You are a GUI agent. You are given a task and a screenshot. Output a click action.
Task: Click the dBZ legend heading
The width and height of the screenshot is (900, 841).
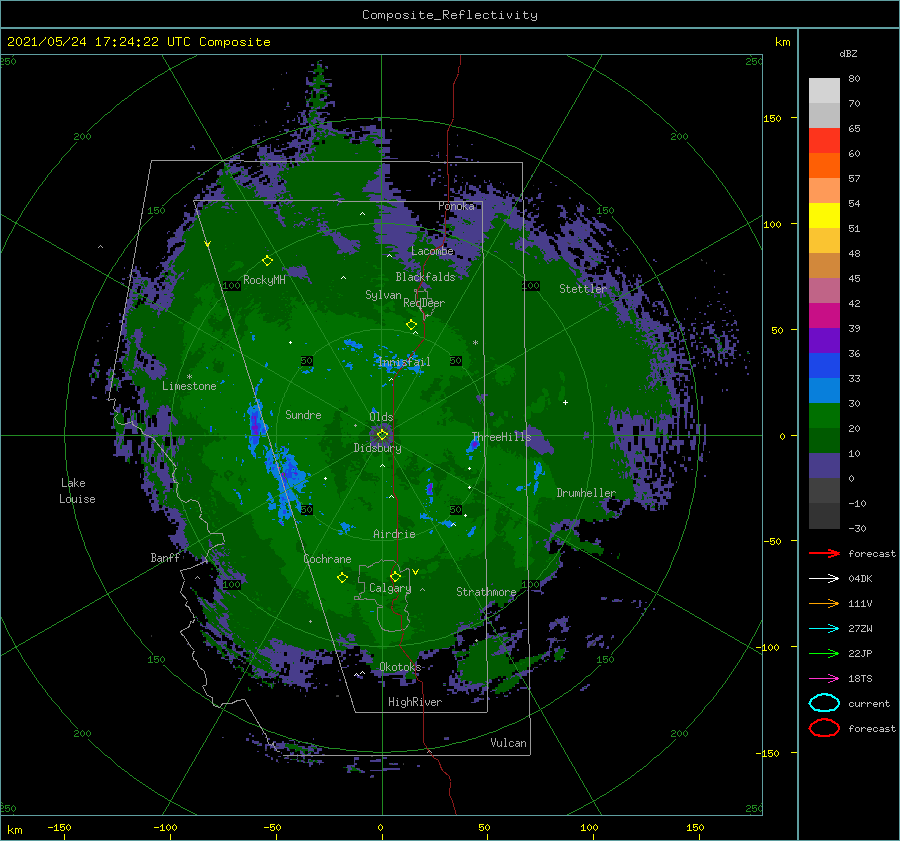pyautogui.click(x=848, y=53)
